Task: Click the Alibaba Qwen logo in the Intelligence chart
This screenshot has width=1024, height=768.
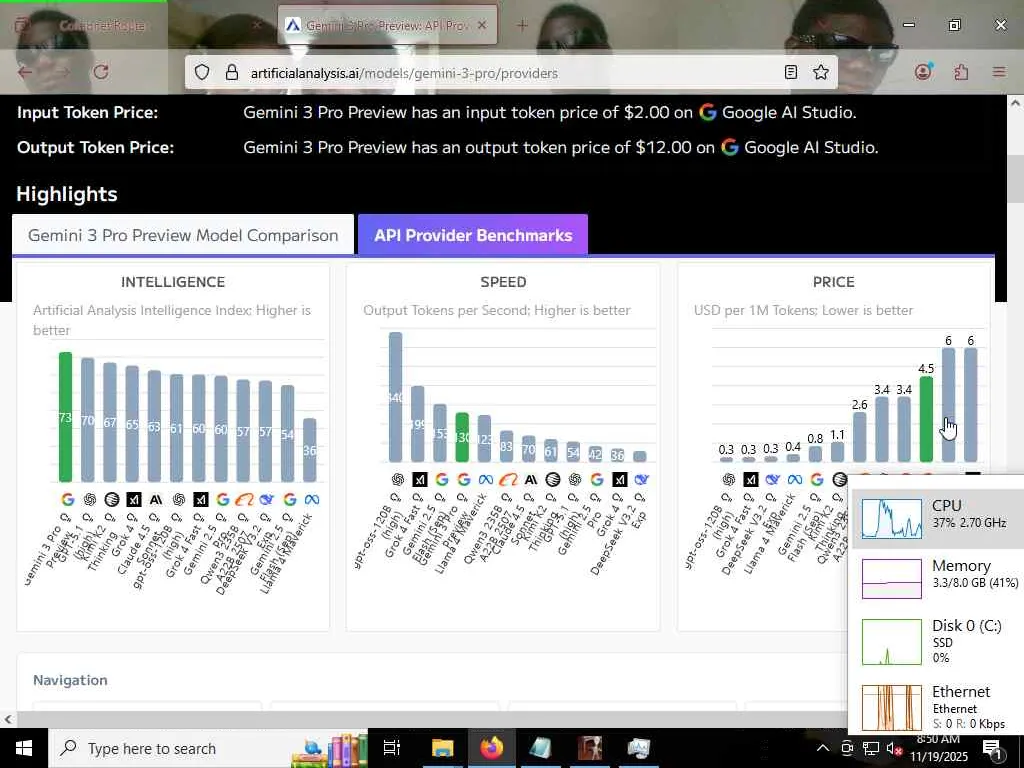Action: tap(244, 500)
